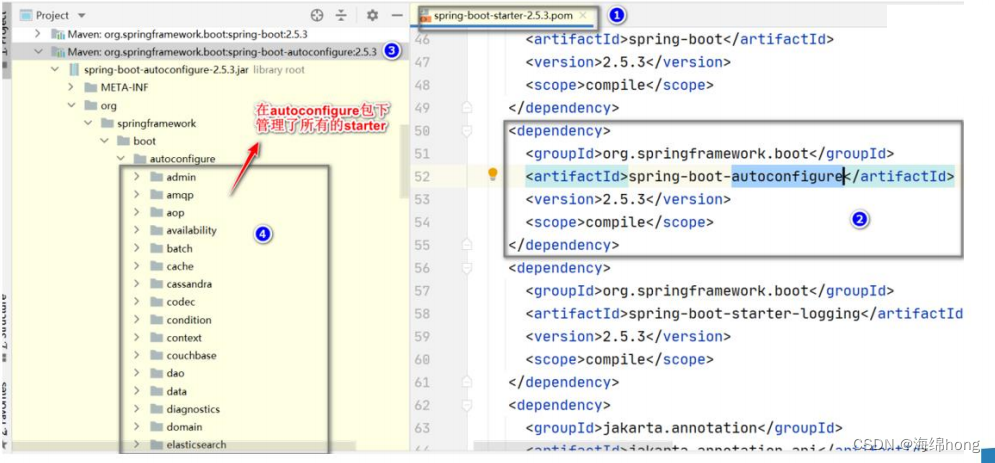This screenshot has width=995, height=463.
Task: Click text spring-boot-starter-logging on line 58
Action: pos(744,313)
